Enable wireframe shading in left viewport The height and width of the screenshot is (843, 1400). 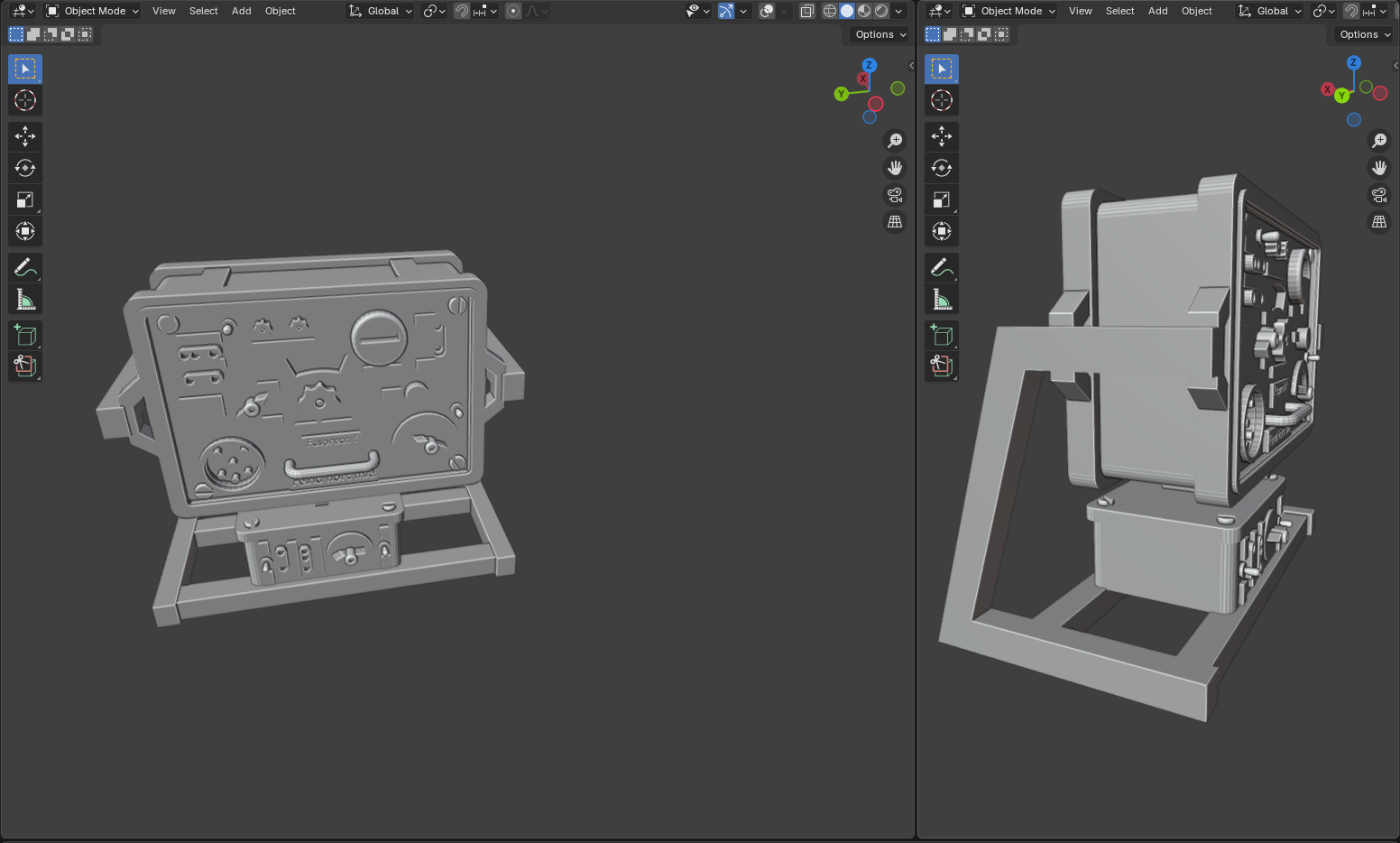(829, 11)
